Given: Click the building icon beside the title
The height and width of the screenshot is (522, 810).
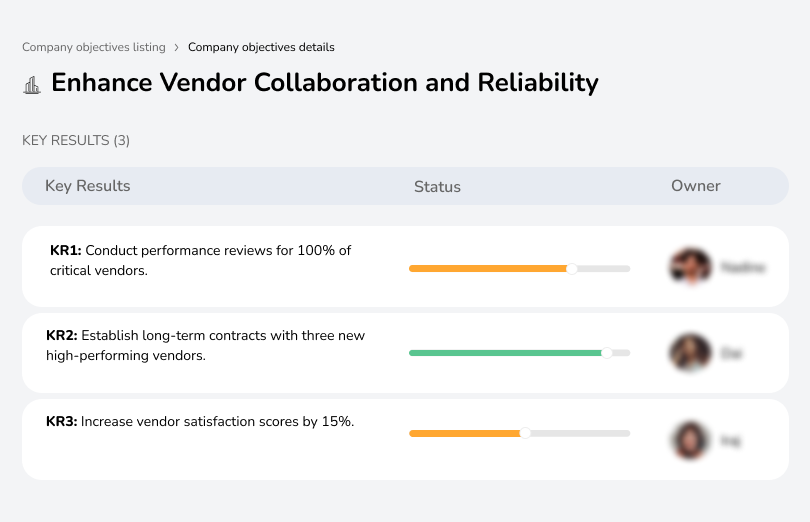Looking at the screenshot, I should [32, 85].
